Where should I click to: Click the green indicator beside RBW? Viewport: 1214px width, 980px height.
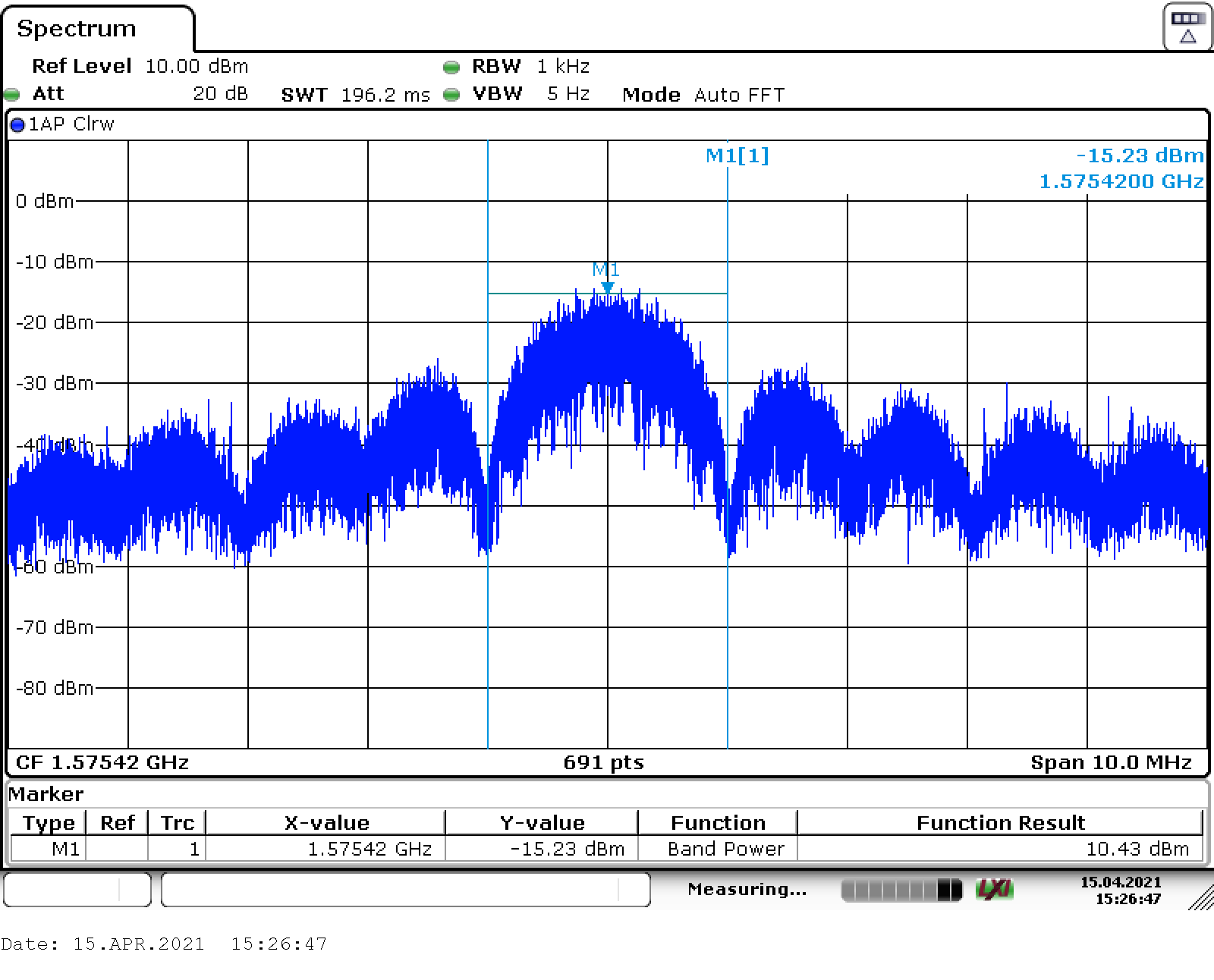[451, 68]
